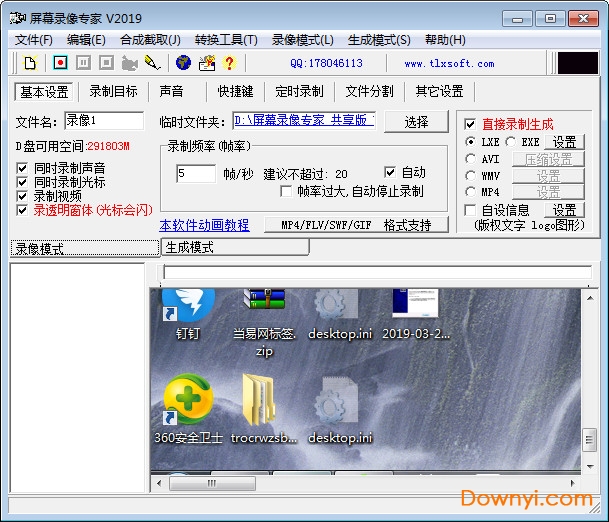Click the camera toolbar icon

(129, 63)
